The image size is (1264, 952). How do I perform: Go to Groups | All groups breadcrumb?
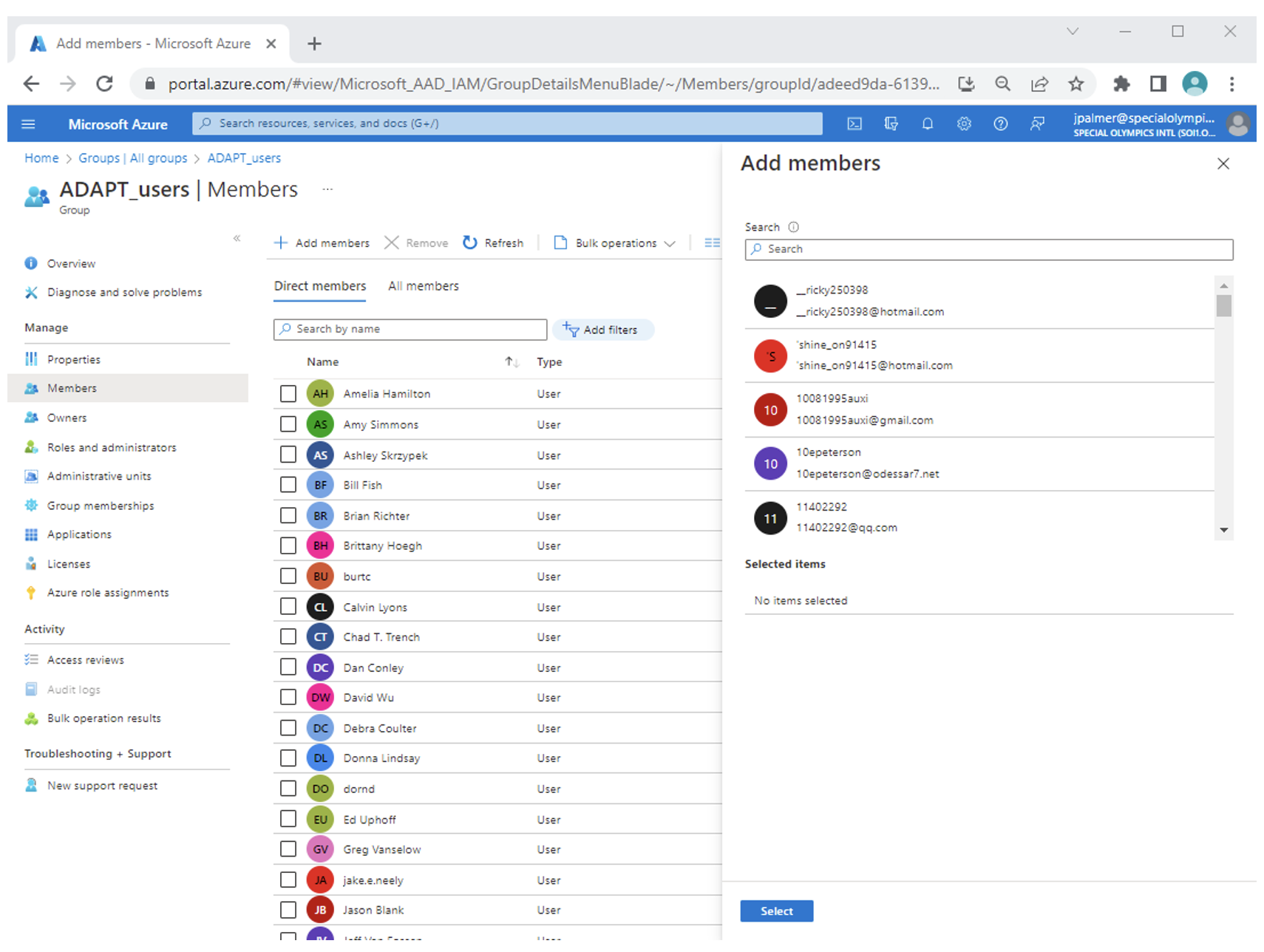[133, 158]
